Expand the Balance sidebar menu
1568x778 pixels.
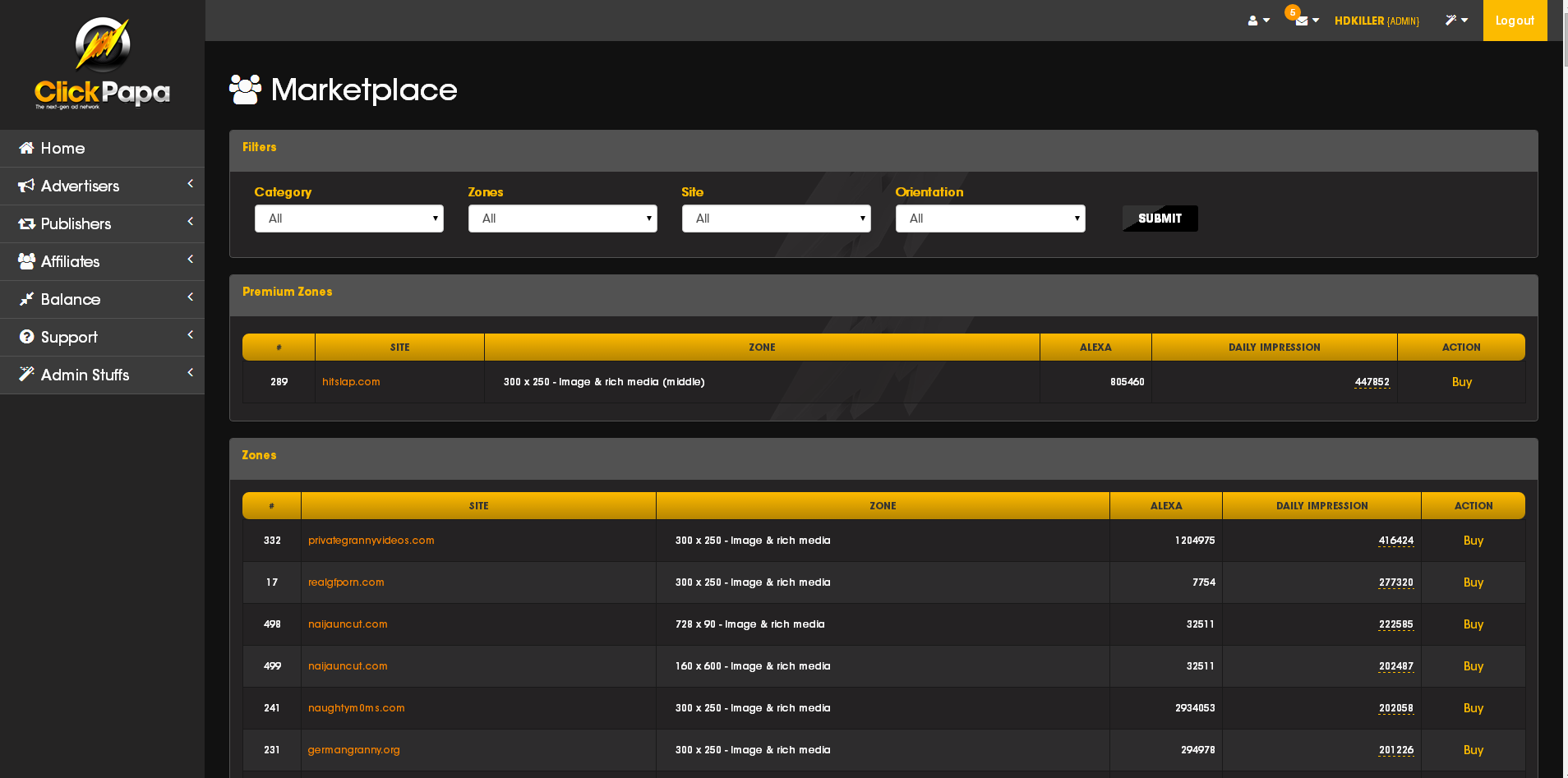click(102, 299)
